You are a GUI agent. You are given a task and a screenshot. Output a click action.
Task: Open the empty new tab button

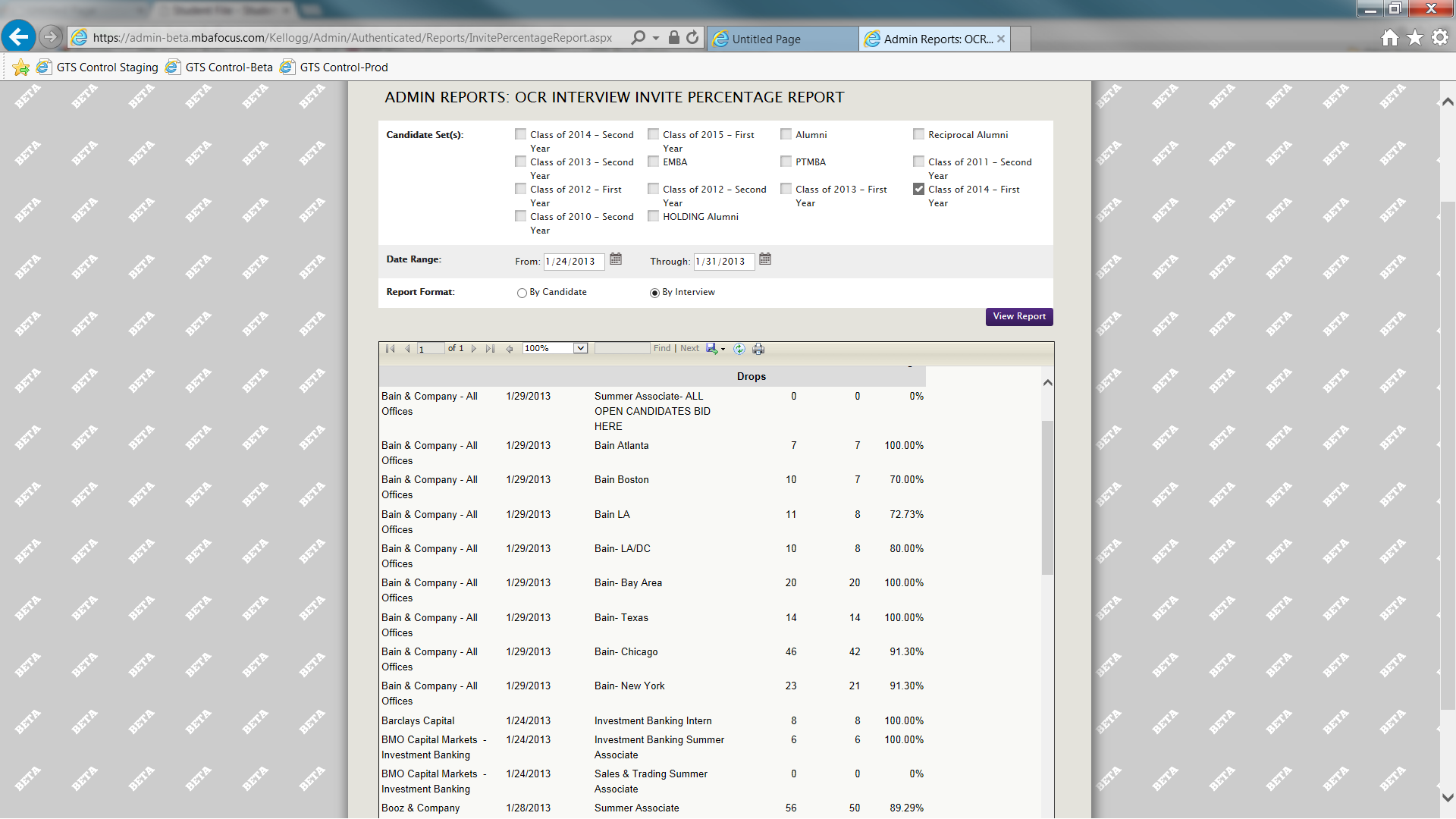pos(1021,39)
